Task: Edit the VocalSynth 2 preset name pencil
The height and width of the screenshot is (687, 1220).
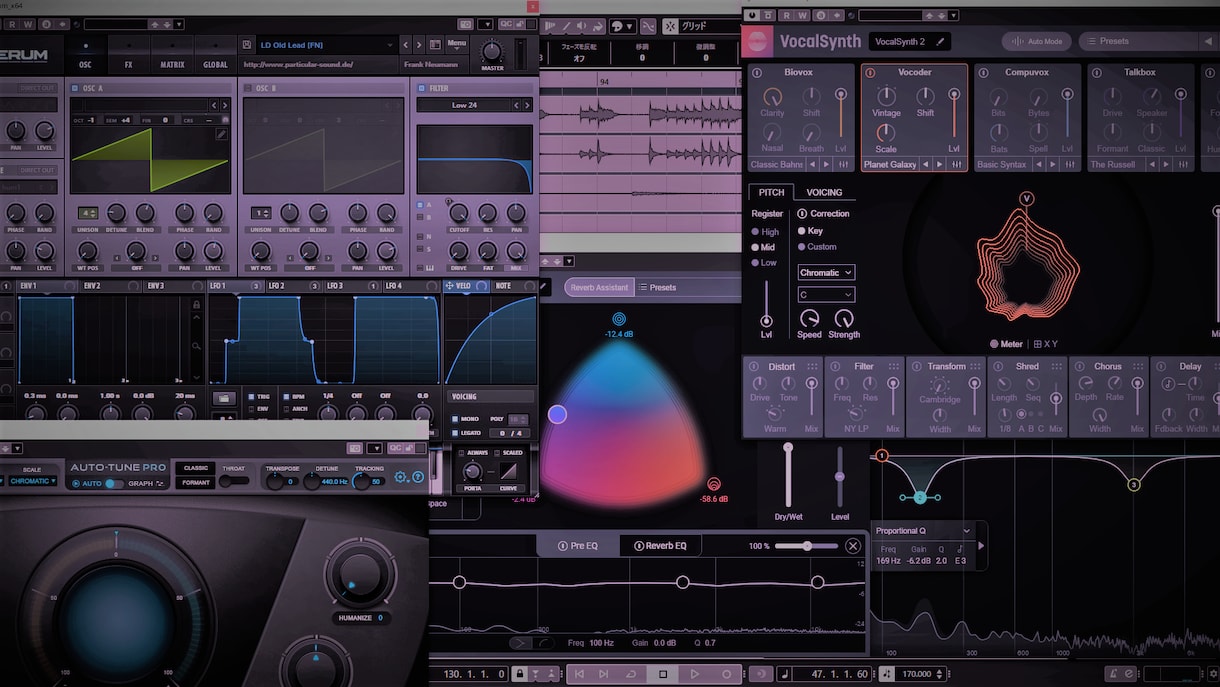Action: click(940, 42)
